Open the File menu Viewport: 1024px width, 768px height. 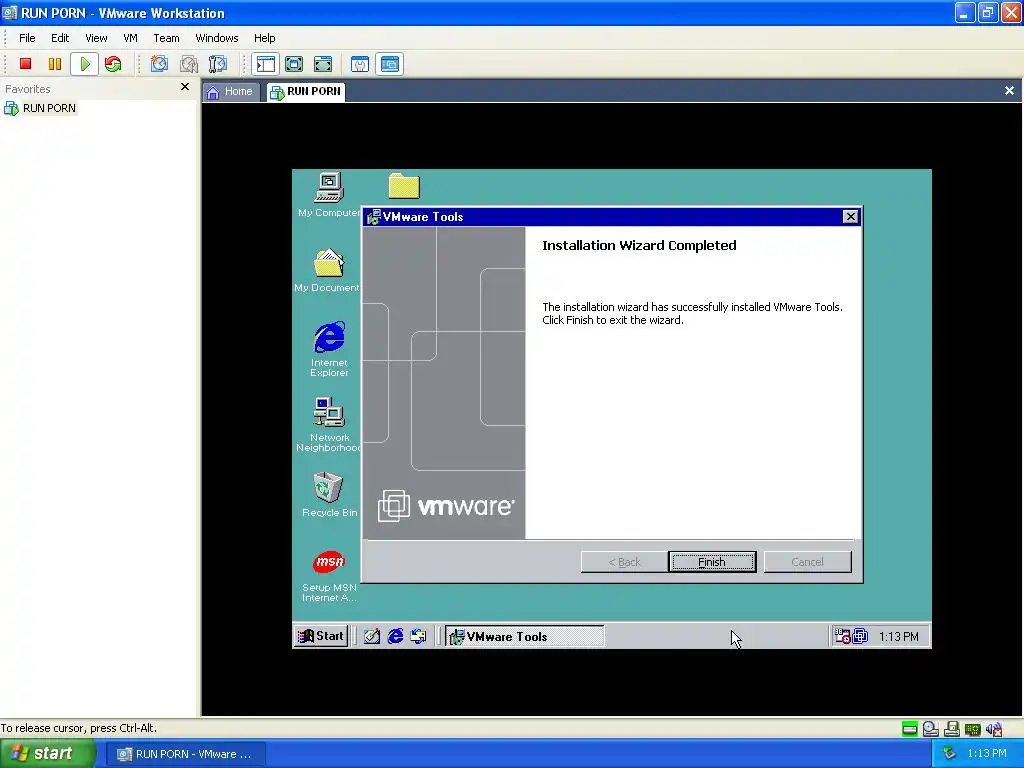(x=27, y=38)
